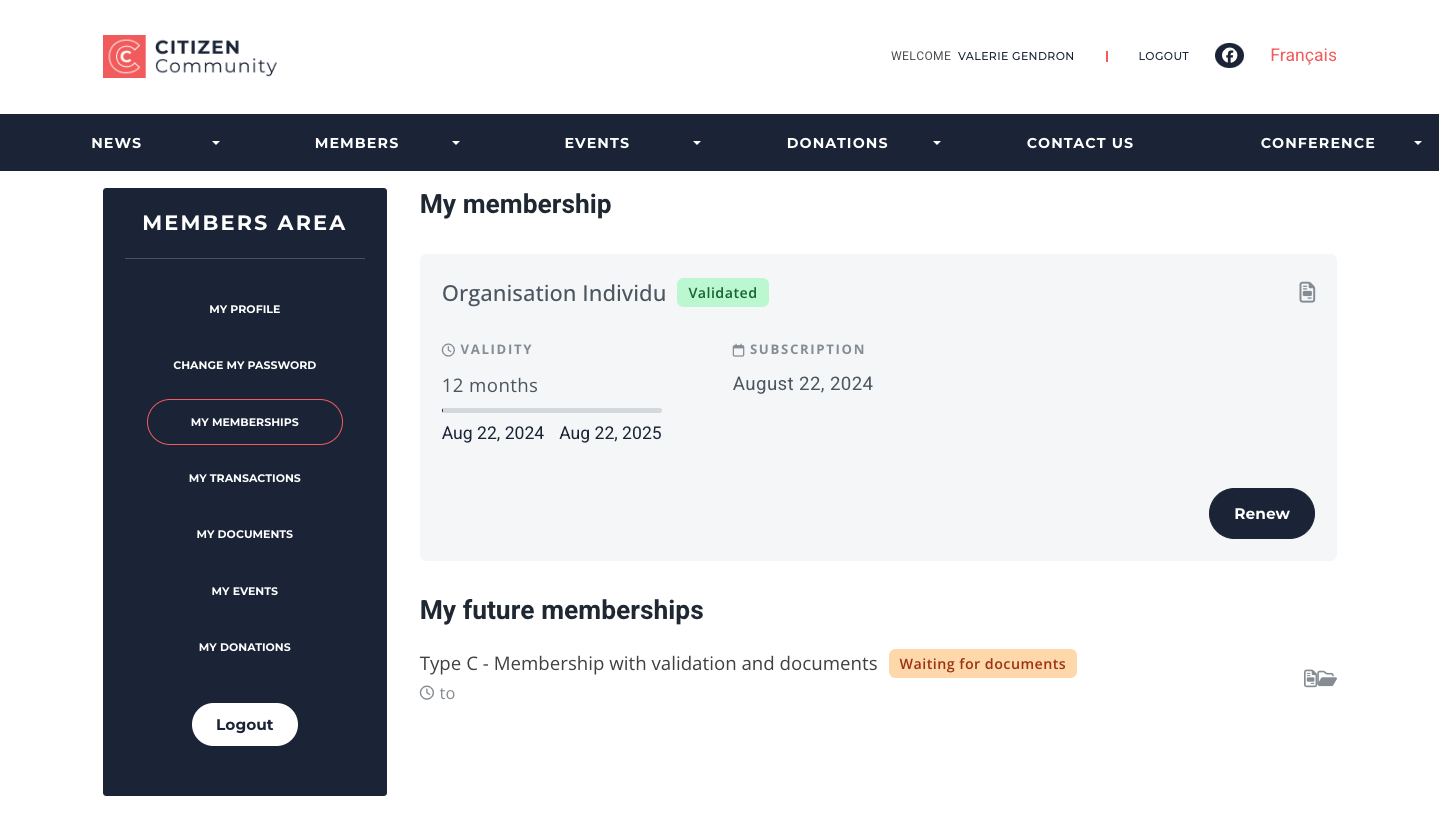Screen dimensions: 1439x832
Task: Expand the Donations dropdown arrow
Action: point(937,143)
